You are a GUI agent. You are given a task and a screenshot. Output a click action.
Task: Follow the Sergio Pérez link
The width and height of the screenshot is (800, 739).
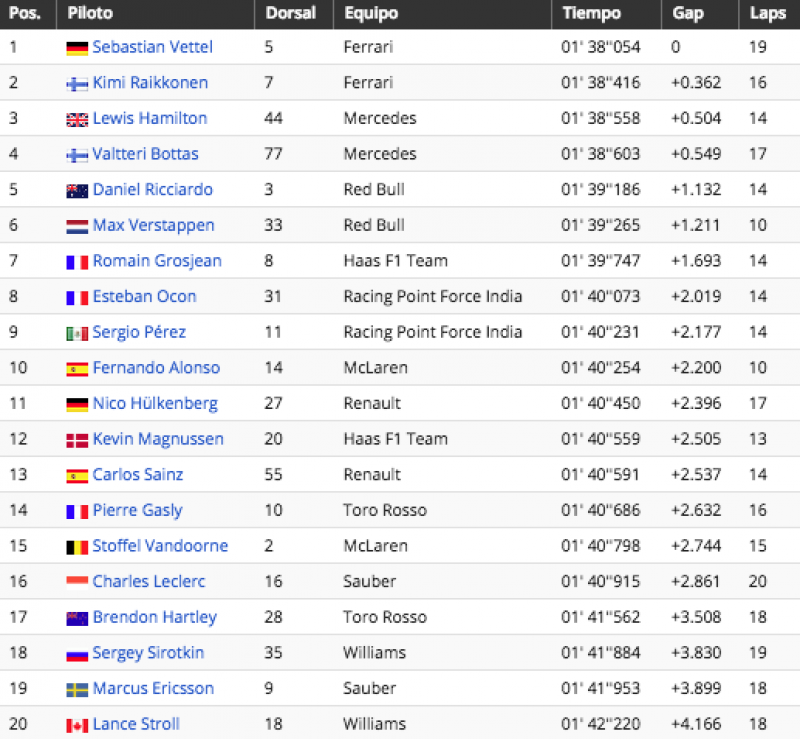(139, 332)
